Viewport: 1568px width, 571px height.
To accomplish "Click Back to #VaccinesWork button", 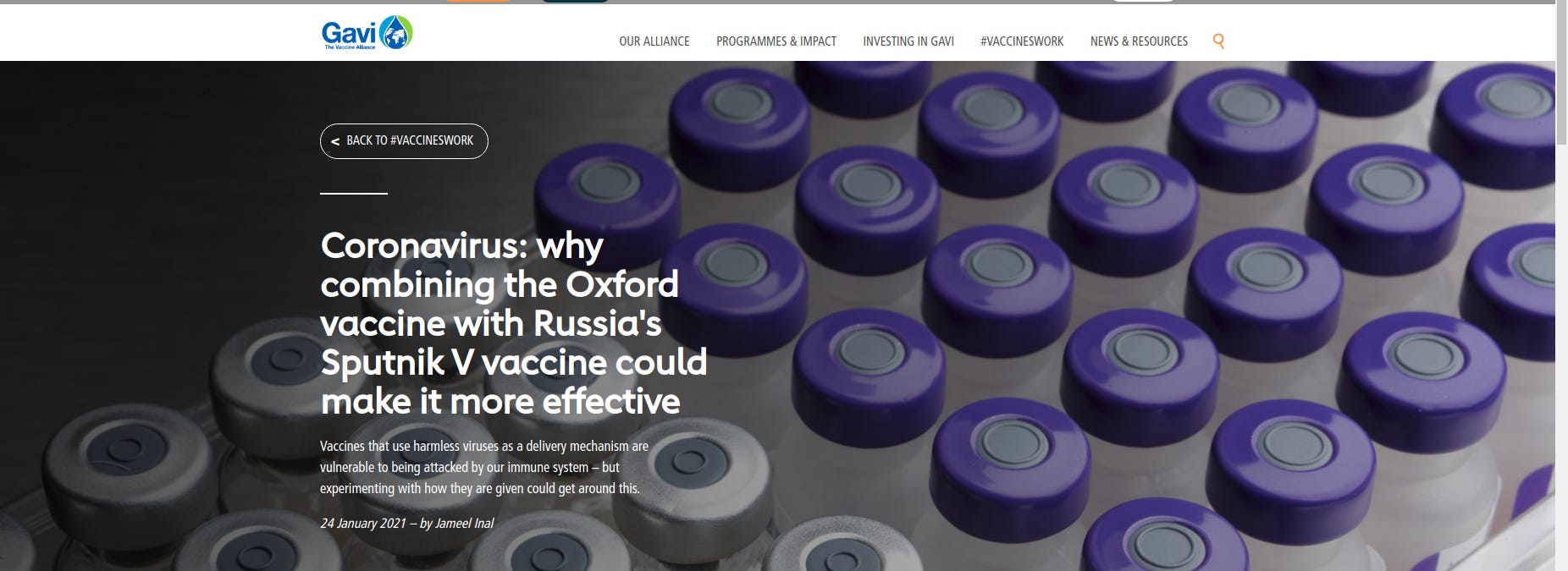I will coord(404,141).
